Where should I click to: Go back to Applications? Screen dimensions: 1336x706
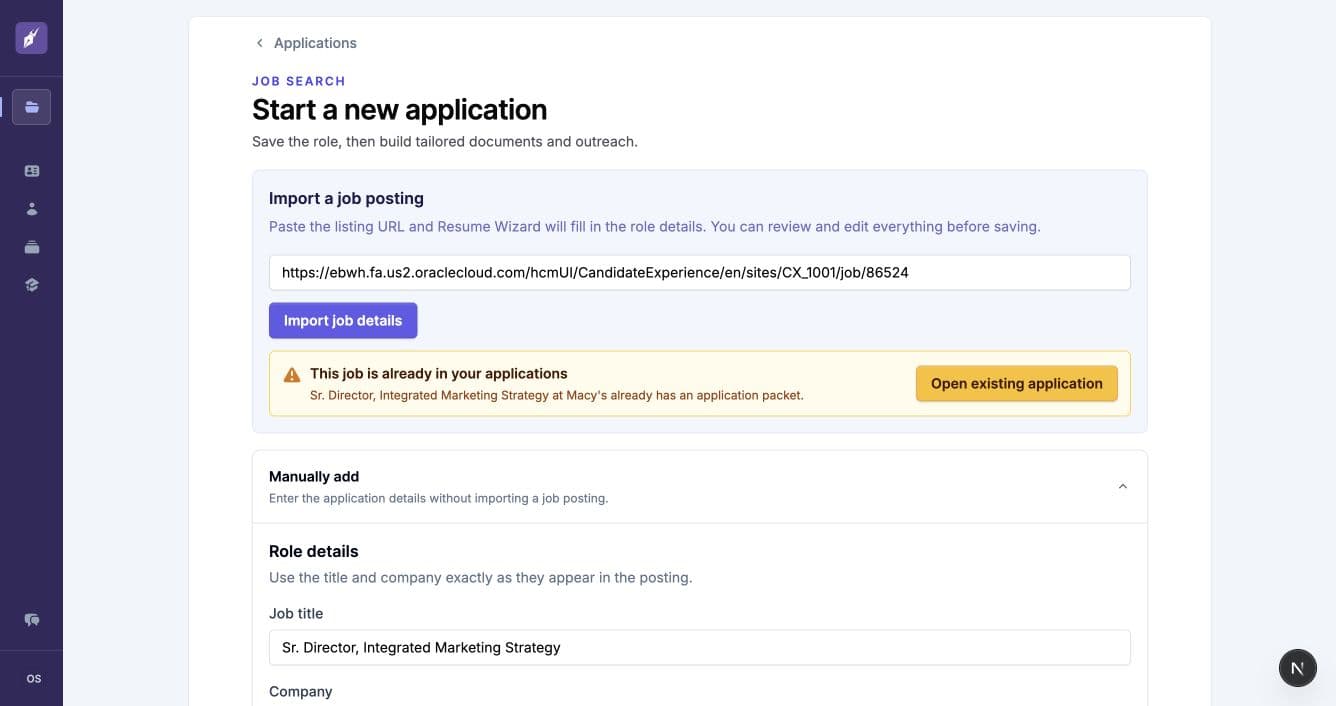(x=315, y=43)
